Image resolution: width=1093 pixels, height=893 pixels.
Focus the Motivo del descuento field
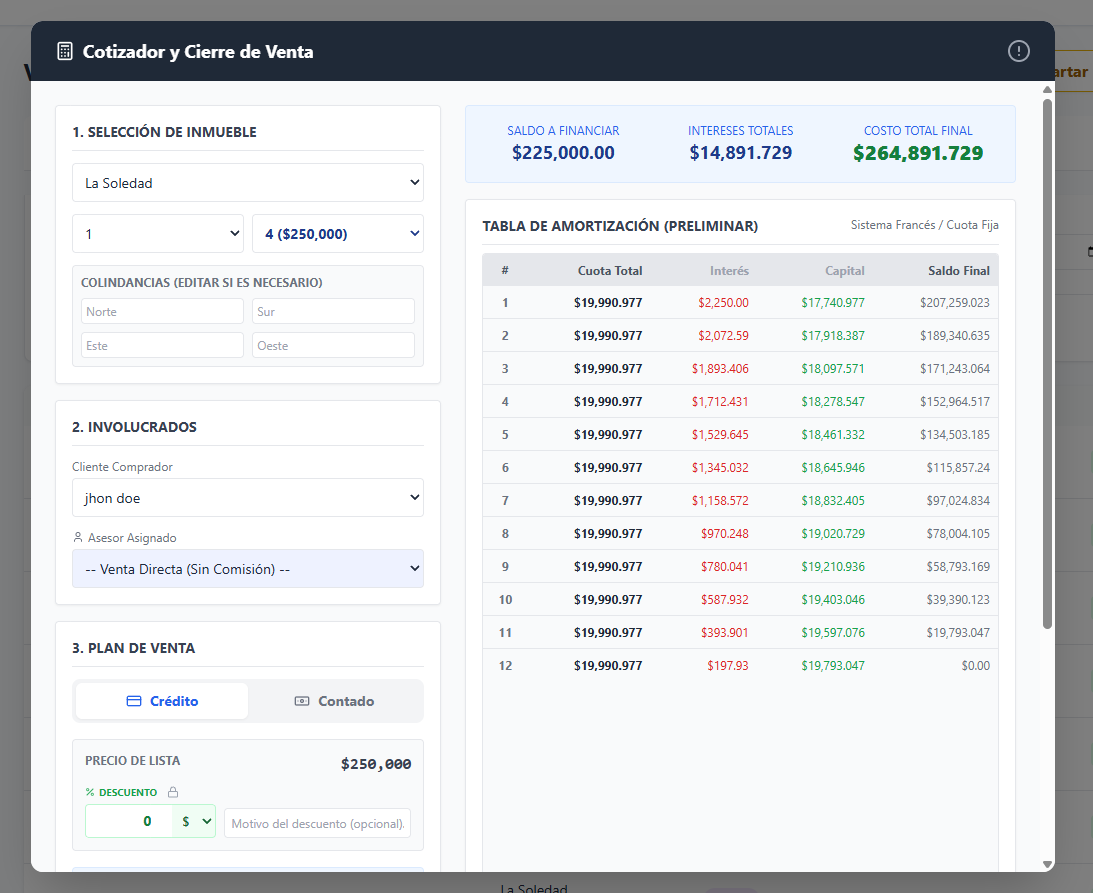point(317,823)
